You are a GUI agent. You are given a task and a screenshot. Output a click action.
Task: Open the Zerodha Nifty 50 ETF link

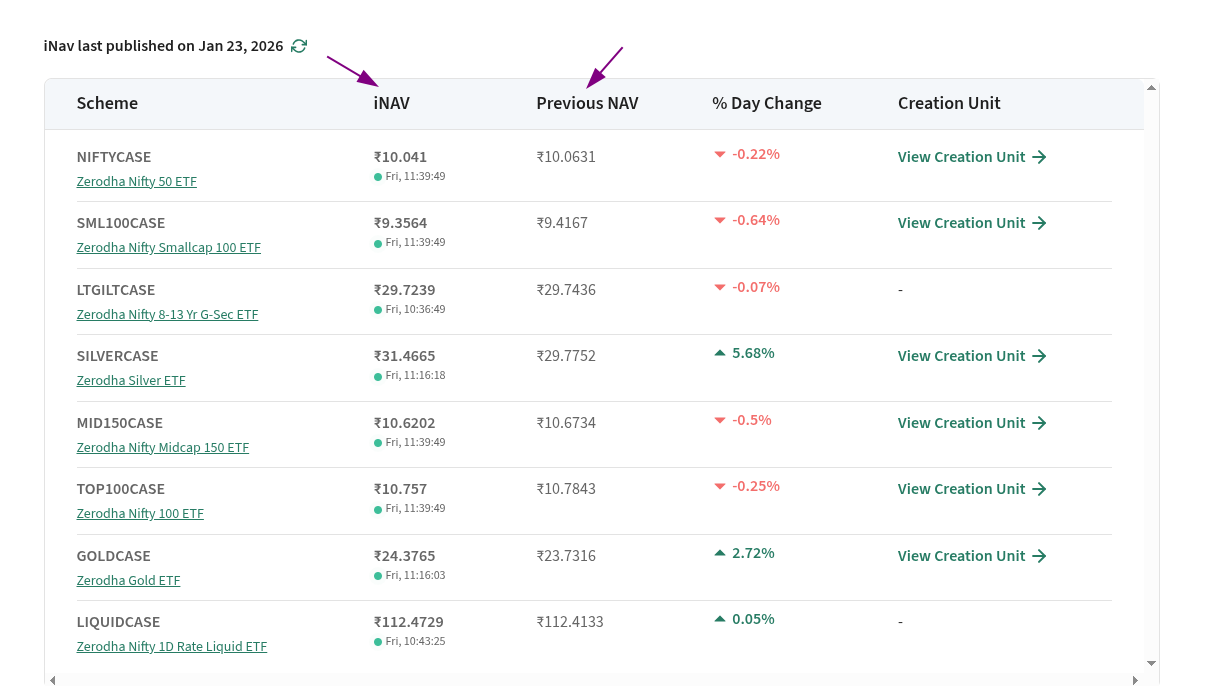pos(136,182)
